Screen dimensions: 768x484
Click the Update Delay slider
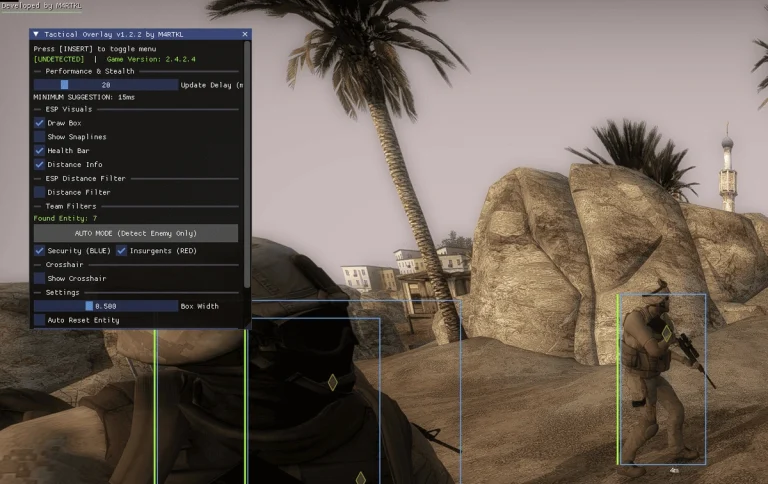point(106,85)
